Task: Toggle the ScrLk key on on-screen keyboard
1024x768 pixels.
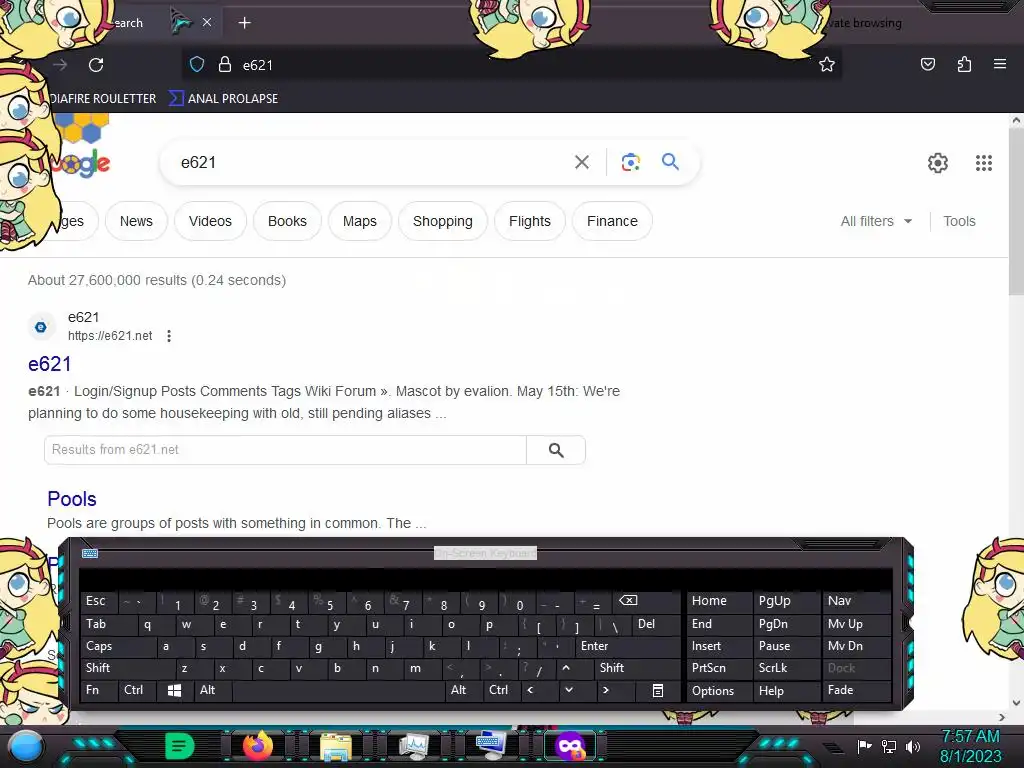Action: tap(786, 668)
